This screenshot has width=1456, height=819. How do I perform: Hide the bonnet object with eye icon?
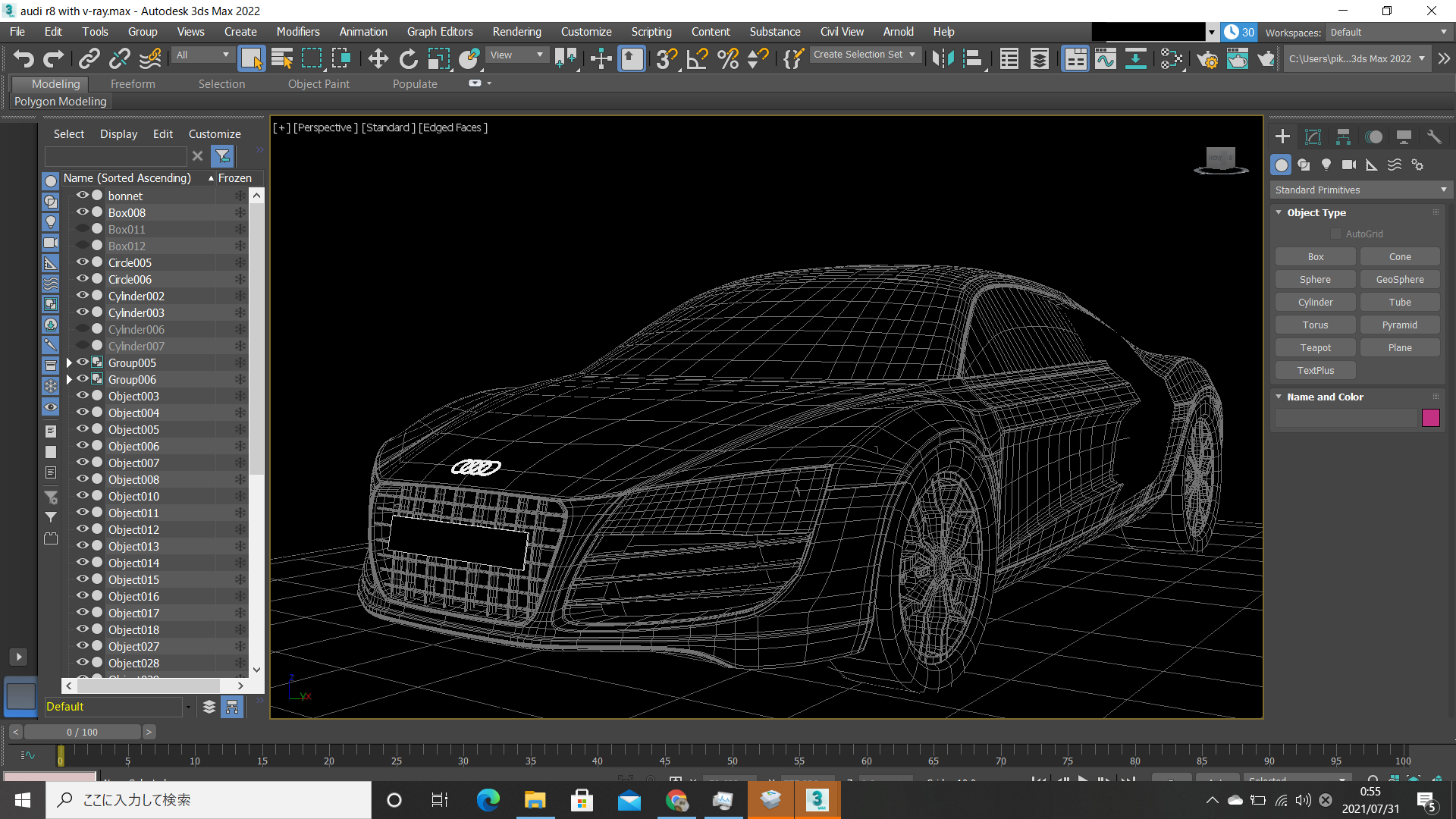[x=82, y=195]
